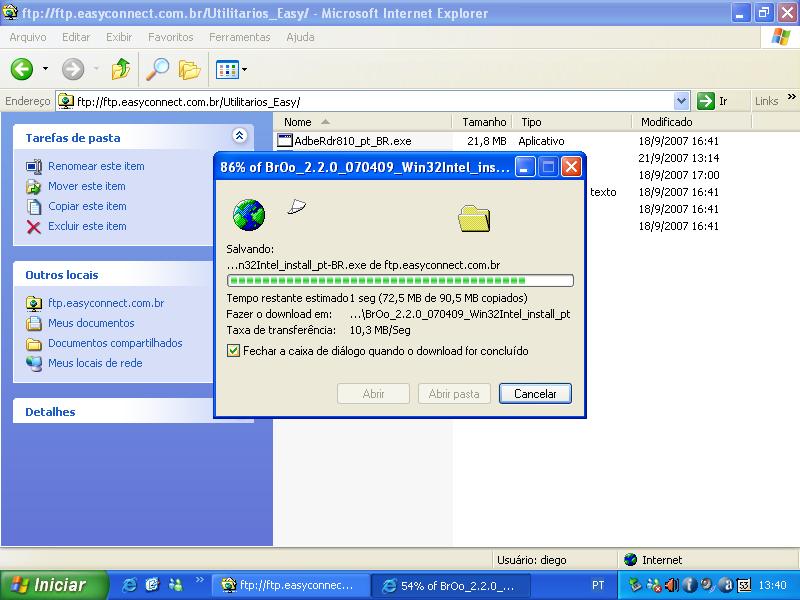
Task: Expand the address bar dropdown arrow
Action: pos(682,101)
